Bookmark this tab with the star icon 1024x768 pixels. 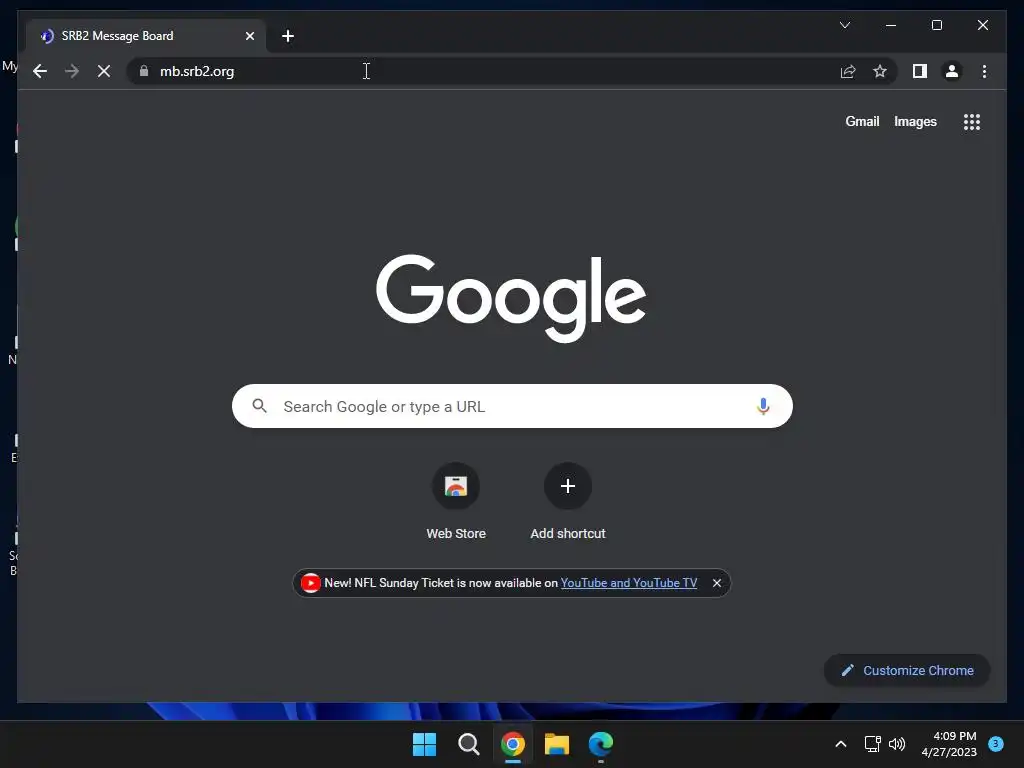(x=880, y=71)
